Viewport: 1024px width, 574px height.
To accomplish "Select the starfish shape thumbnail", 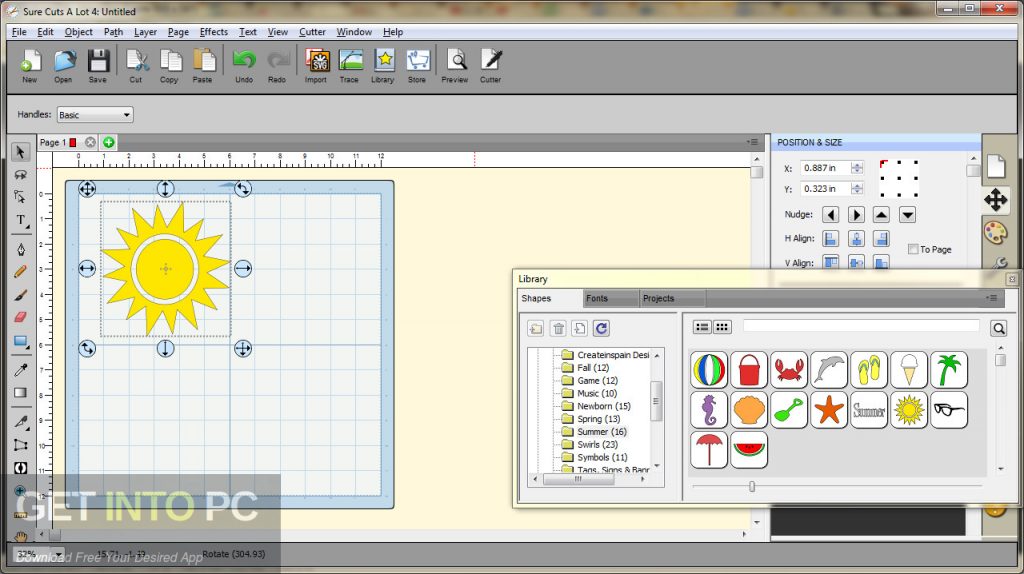I will tap(829, 410).
